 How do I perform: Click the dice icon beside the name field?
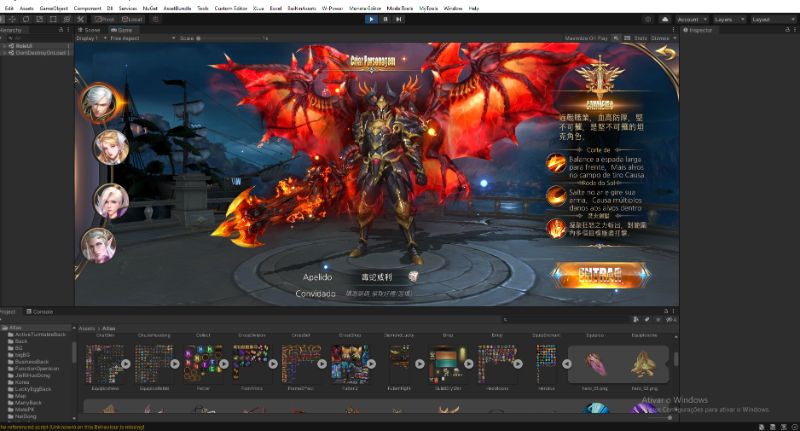click(413, 276)
